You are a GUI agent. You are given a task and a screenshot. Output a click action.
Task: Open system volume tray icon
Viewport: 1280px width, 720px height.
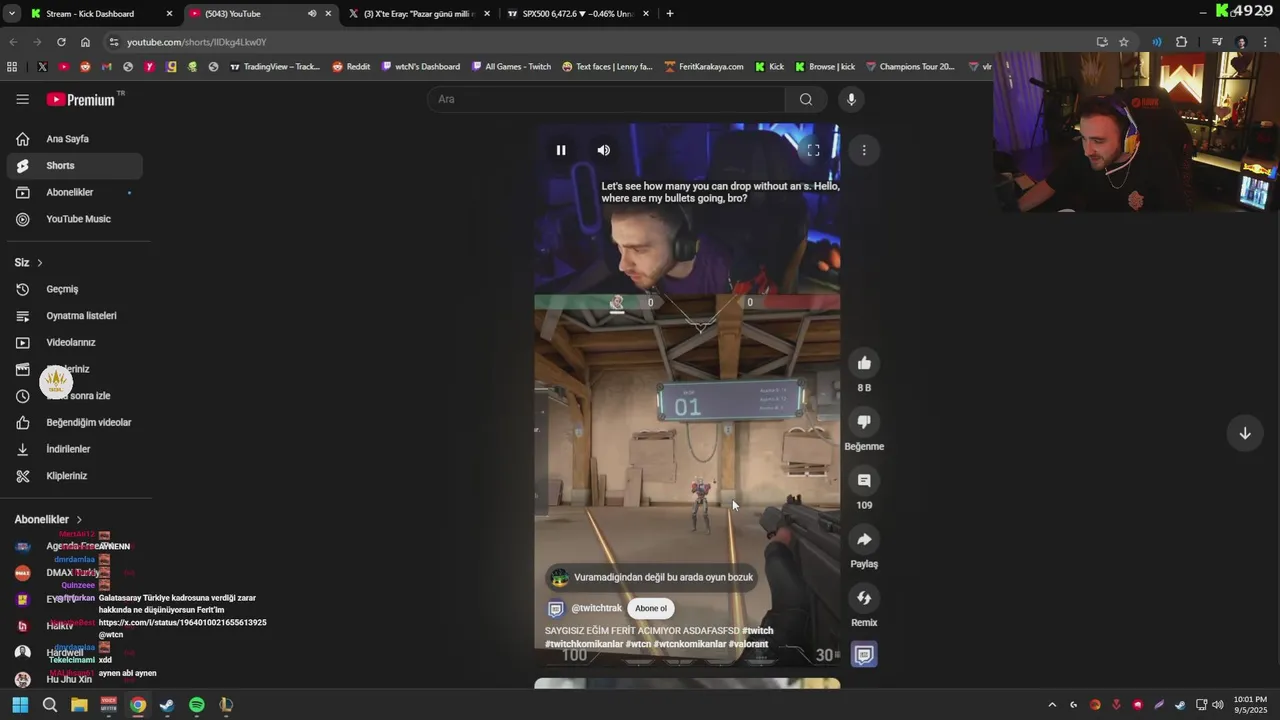click(1217, 705)
